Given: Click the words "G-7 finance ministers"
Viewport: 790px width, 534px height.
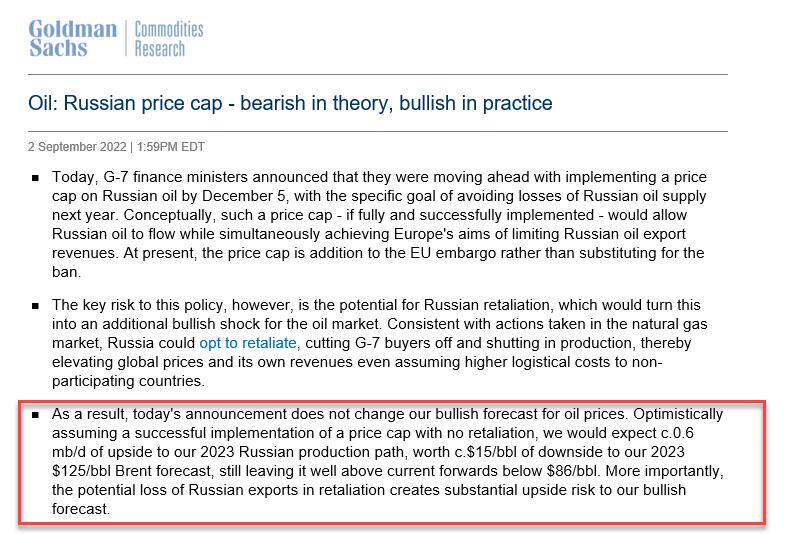Looking at the screenshot, I should click(166, 177).
